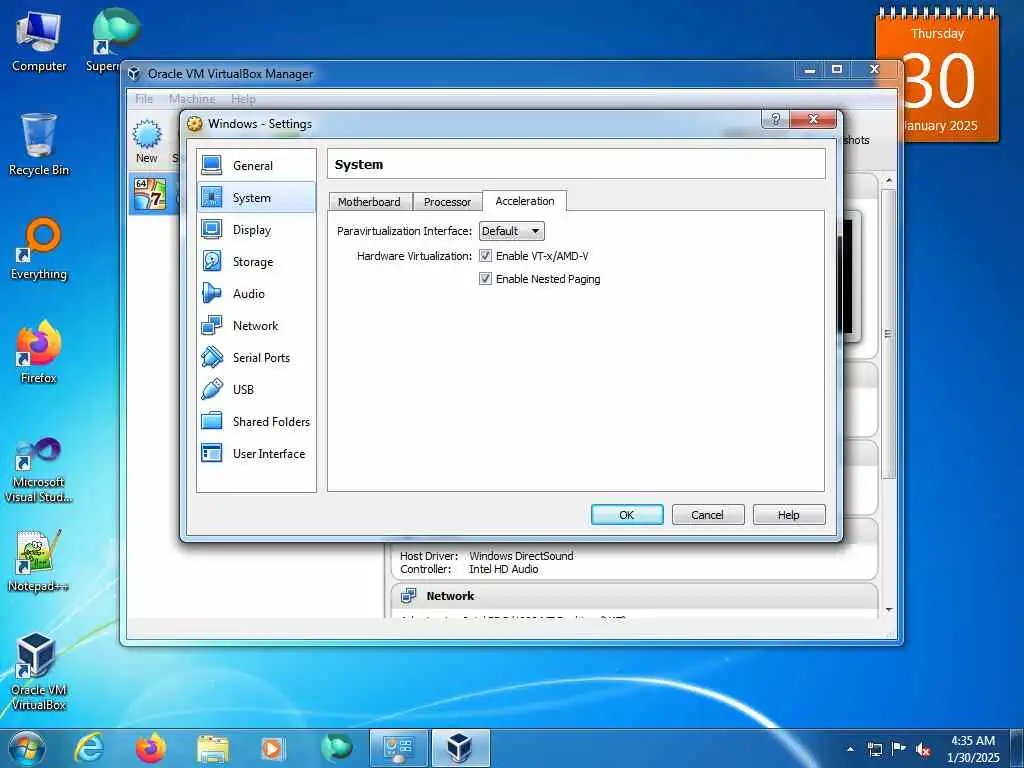
Task: Select the General settings category icon
Action: [x=212, y=165]
